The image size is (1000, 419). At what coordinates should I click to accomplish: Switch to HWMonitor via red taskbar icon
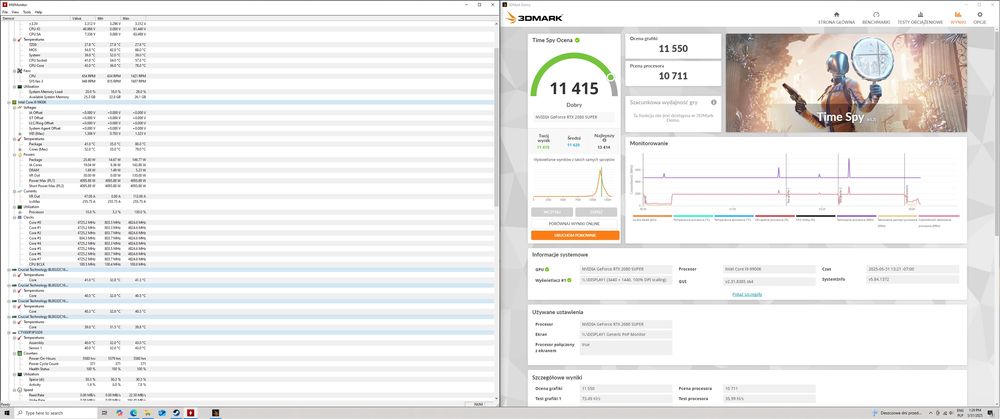[x=190, y=413]
